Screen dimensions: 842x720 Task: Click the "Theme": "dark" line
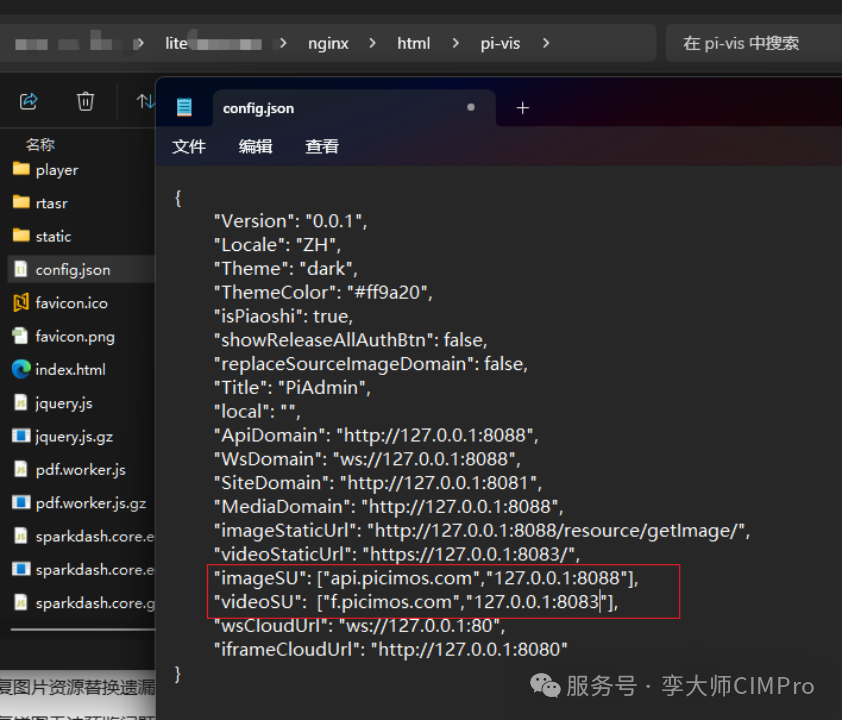(286, 268)
